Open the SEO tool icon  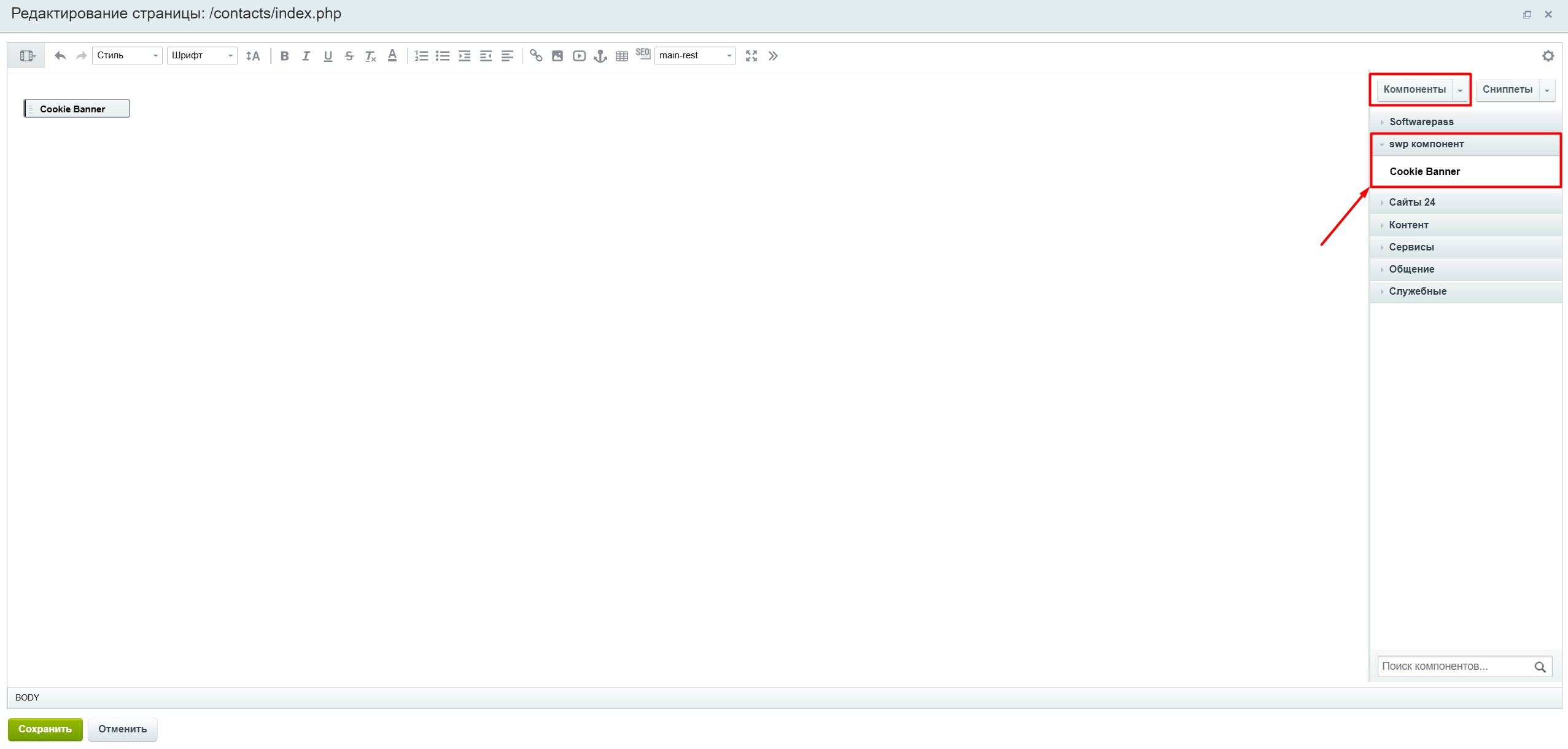tap(643, 53)
